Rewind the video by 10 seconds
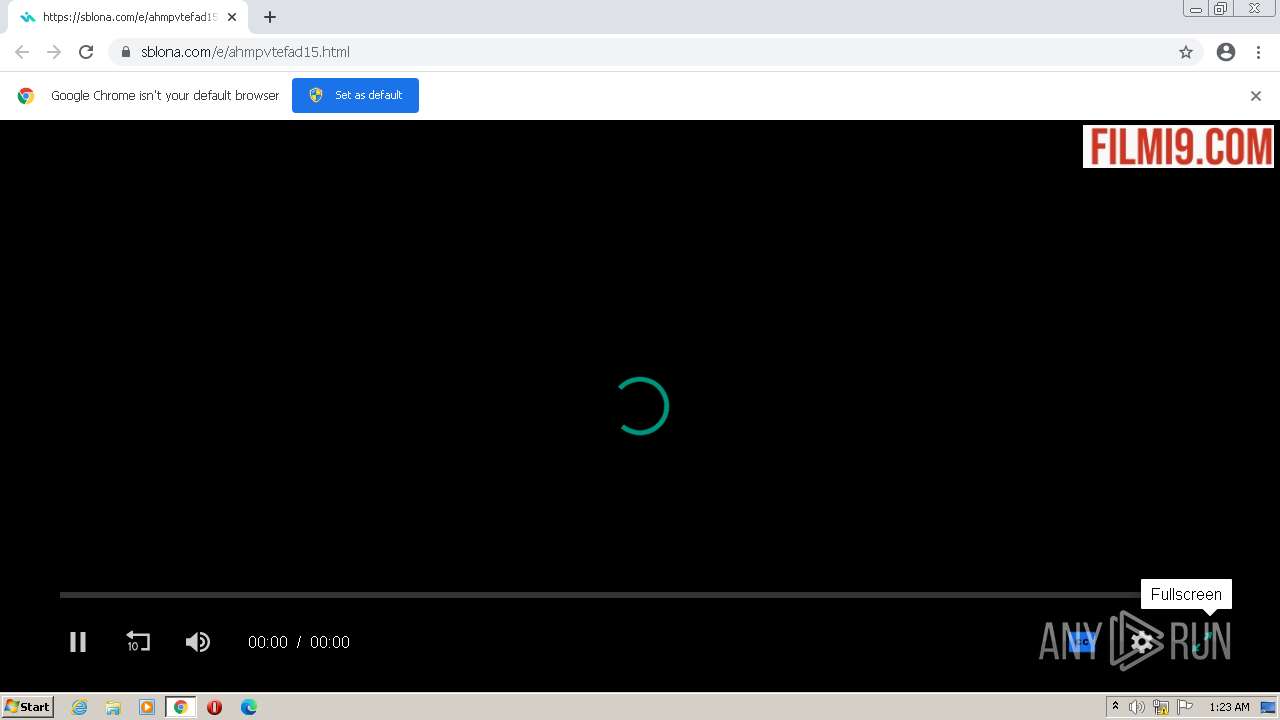Viewport: 1280px width, 720px height. 138,642
